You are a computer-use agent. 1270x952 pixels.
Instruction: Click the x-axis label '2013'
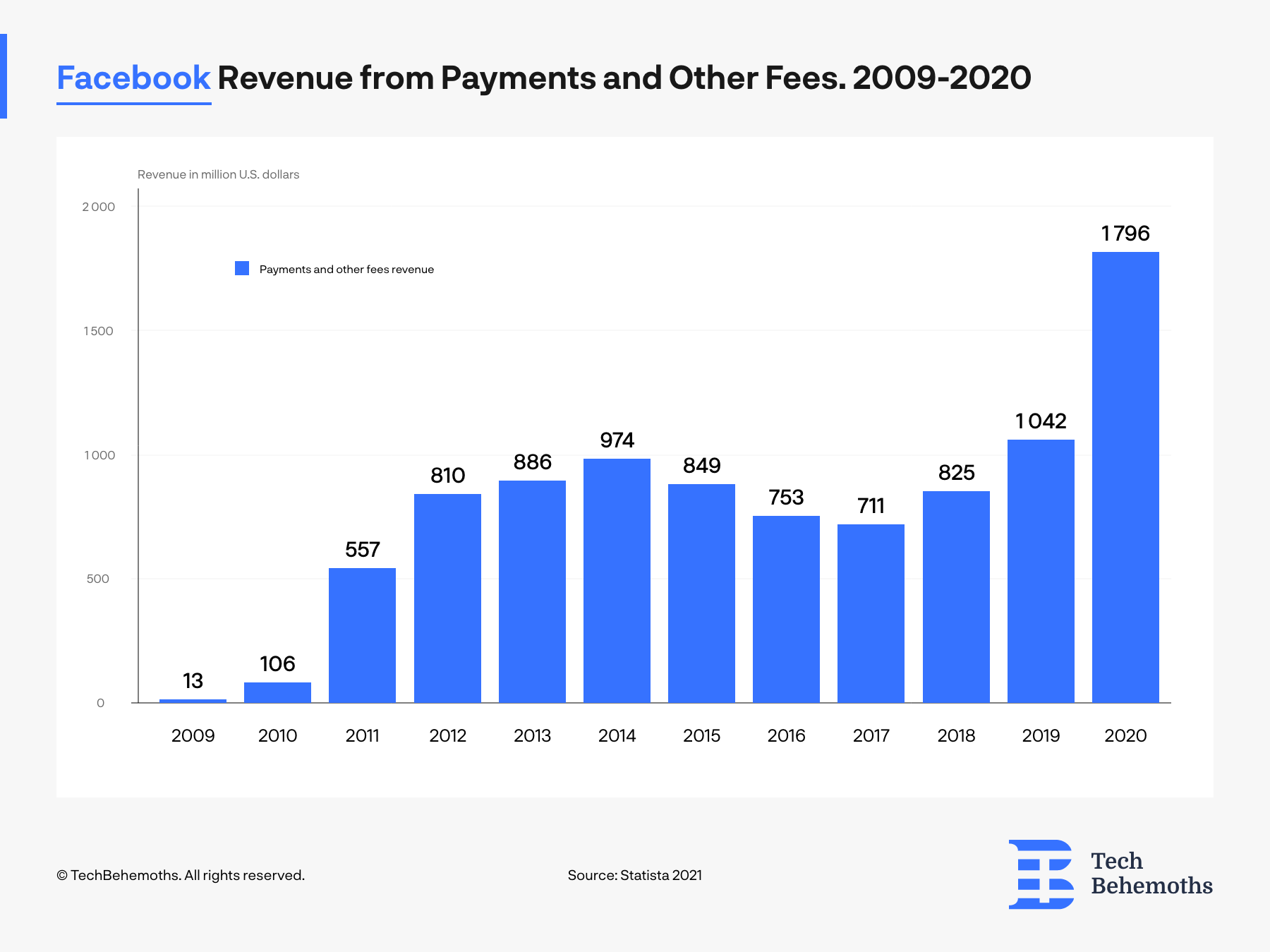(532, 736)
